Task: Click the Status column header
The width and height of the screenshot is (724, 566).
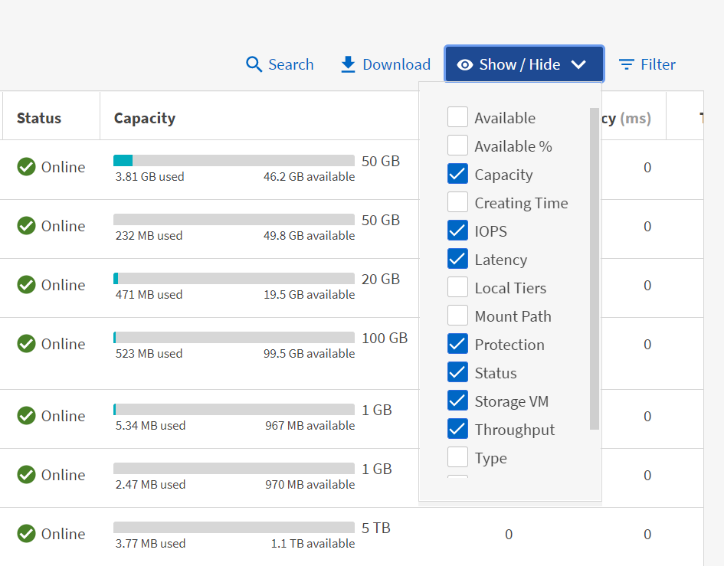Action: tap(39, 118)
